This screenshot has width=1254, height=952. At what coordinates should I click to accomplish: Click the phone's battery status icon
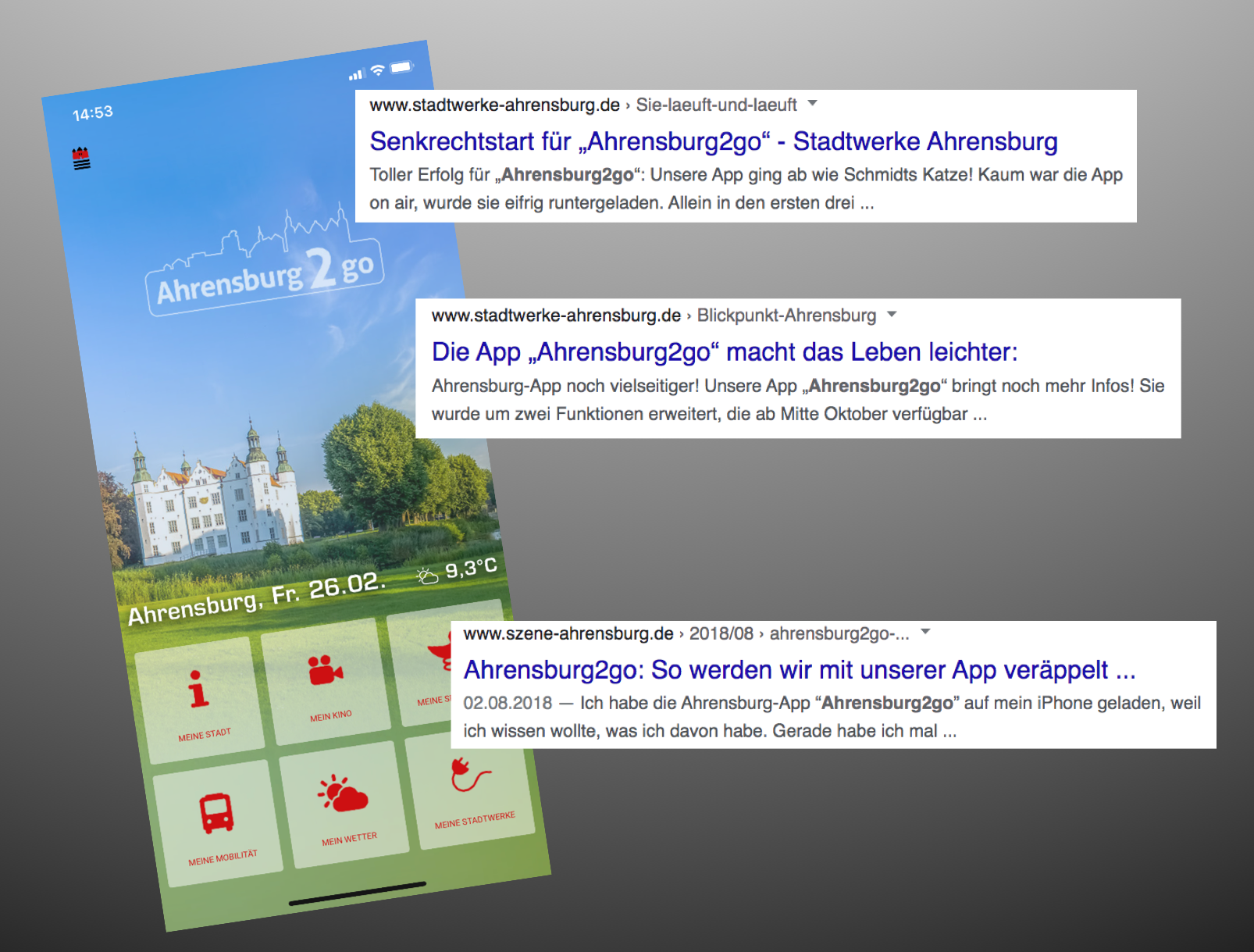[401, 67]
